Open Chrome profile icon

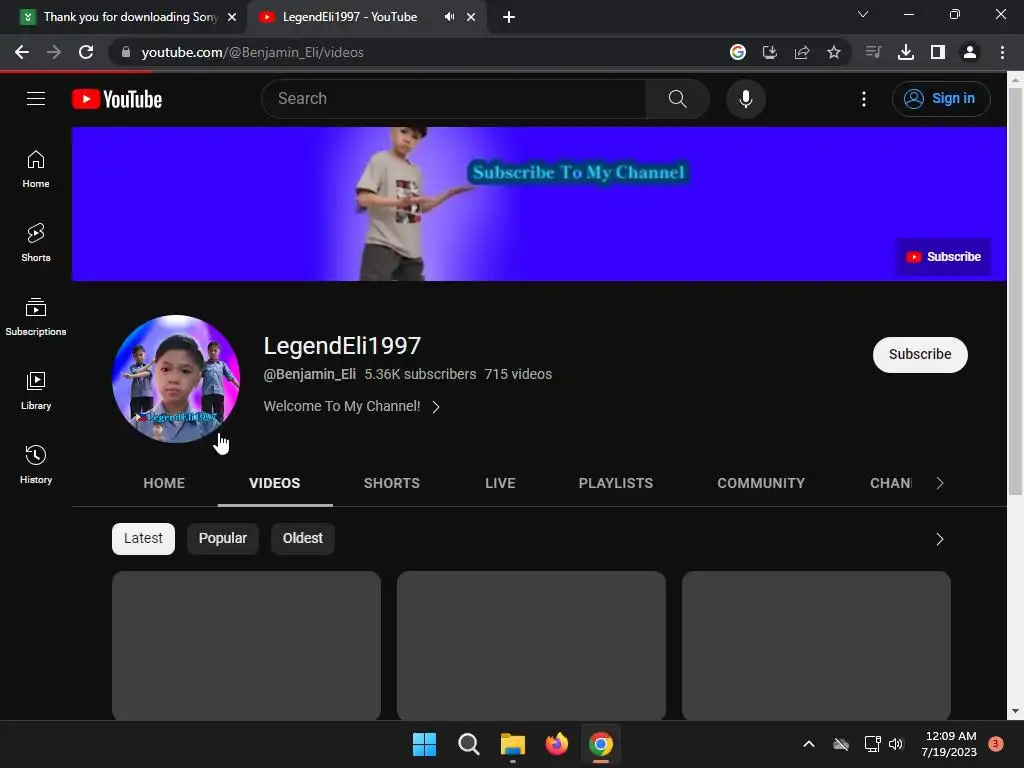tap(970, 52)
